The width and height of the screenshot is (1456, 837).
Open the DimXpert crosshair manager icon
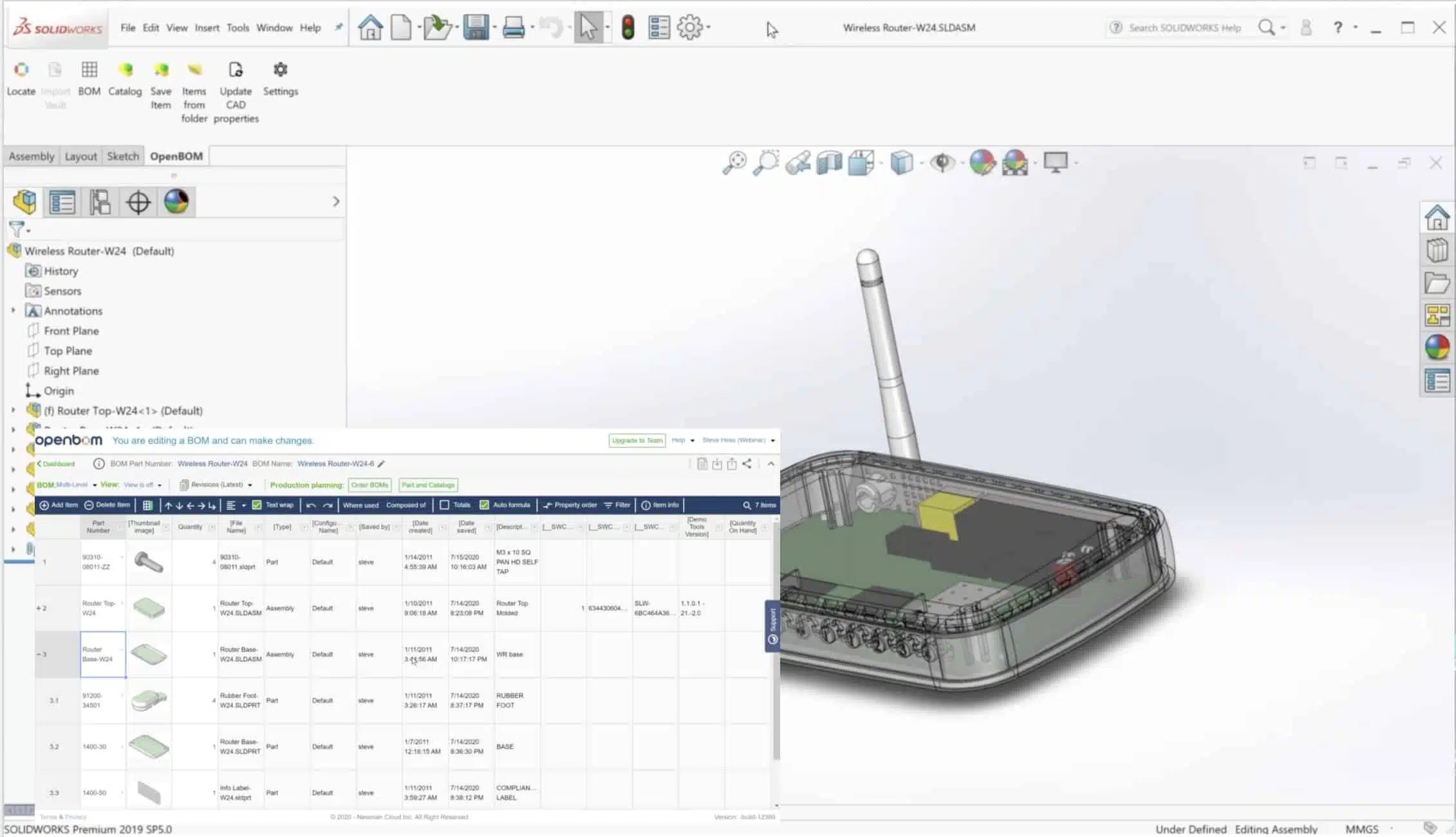[x=138, y=202]
